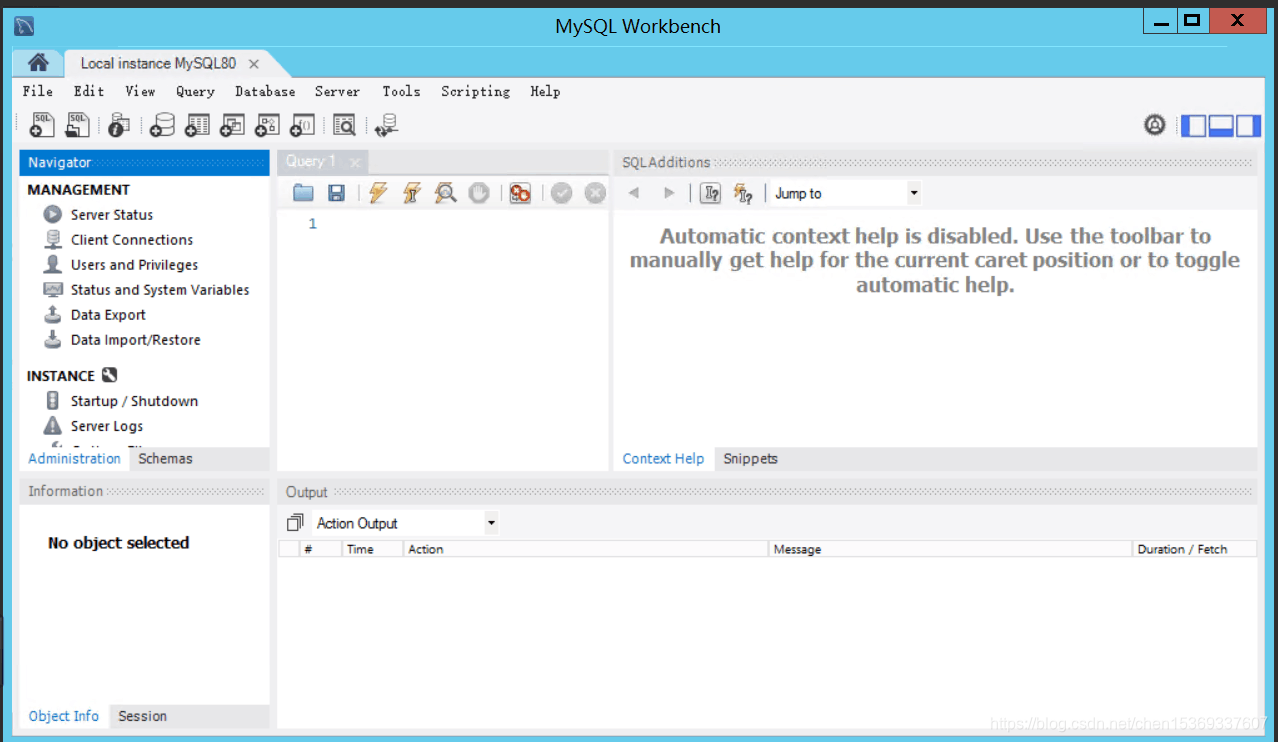Switch to the Snippets tab
This screenshot has height=742, width=1278.
click(750, 459)
